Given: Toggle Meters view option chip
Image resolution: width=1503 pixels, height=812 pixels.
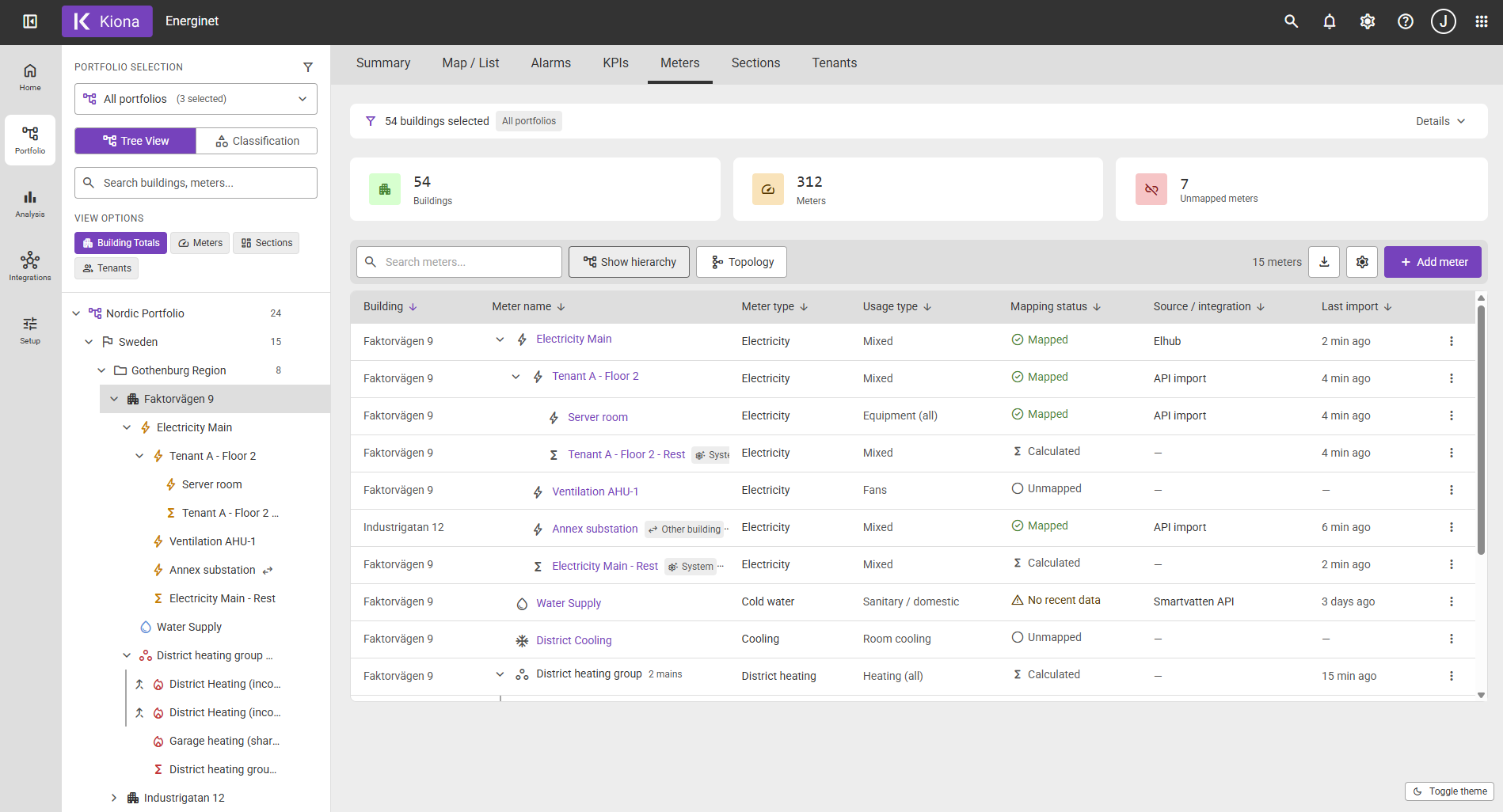Looking at the screenshot, I should pos(200,243).
